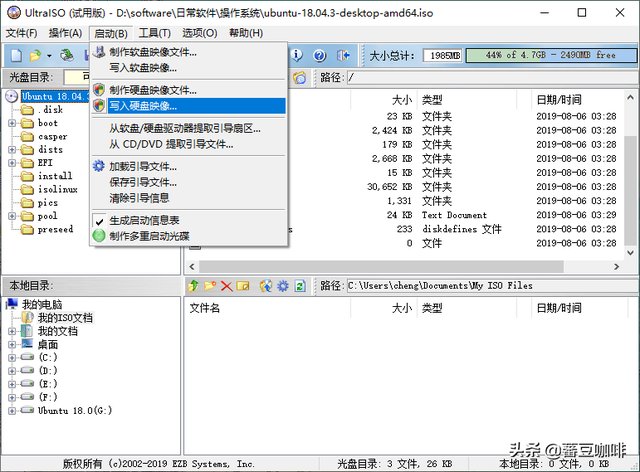
Task: Open the 操作(A) menu
Action: coord(65,33)
